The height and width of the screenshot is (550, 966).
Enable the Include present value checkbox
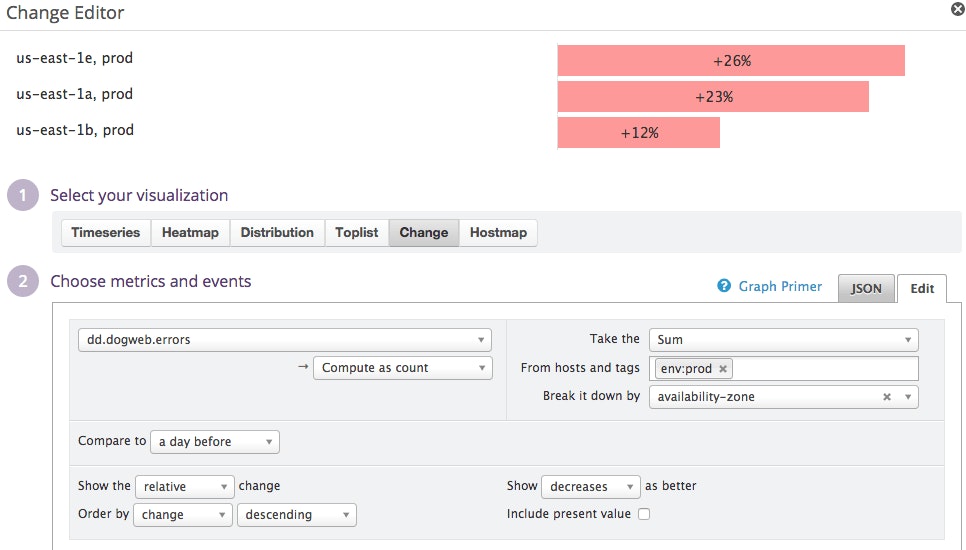[x=644, y=514]
